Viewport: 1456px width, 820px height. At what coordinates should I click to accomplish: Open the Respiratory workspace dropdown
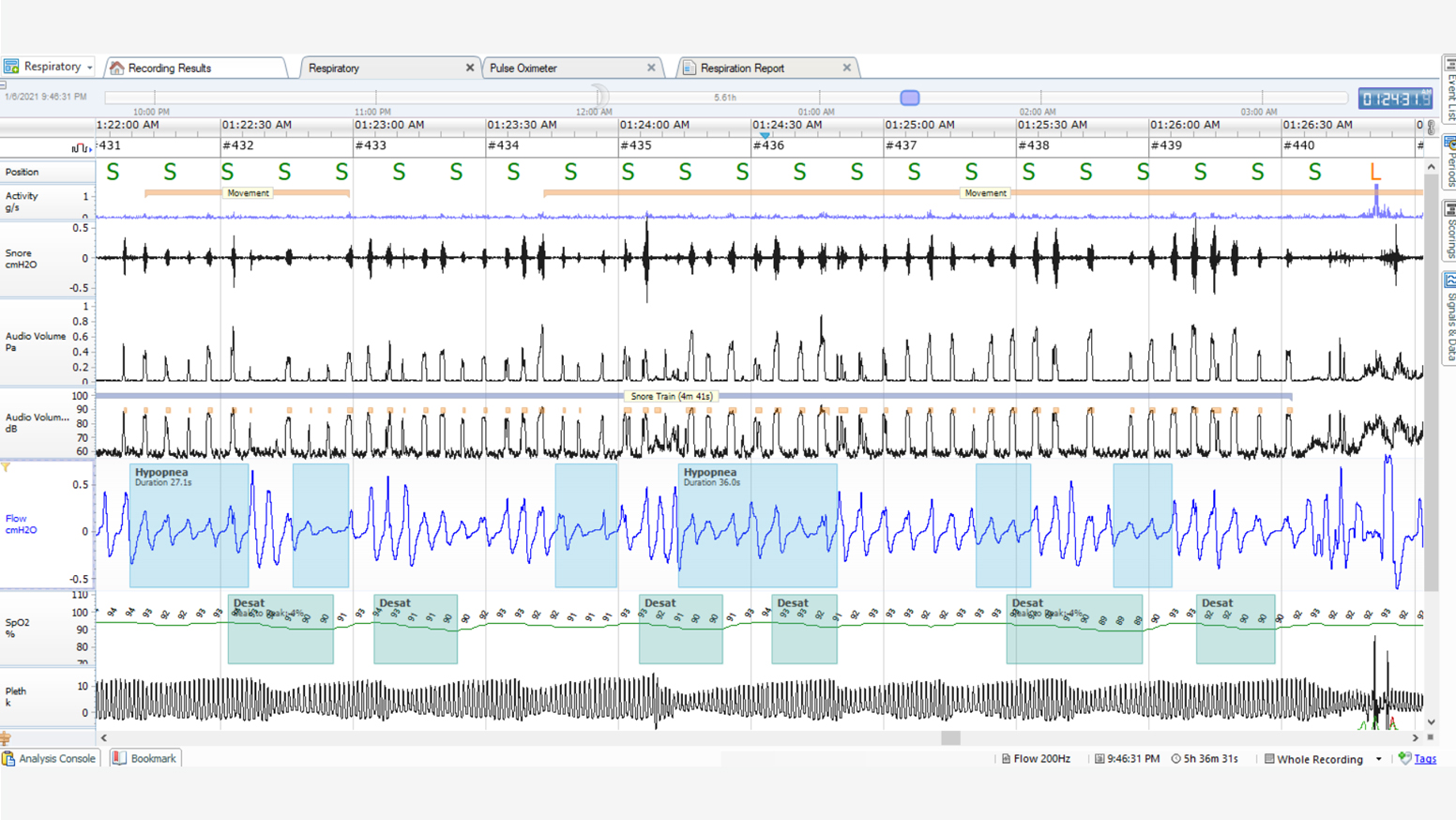pyautogui.click(x=89, y=68)
